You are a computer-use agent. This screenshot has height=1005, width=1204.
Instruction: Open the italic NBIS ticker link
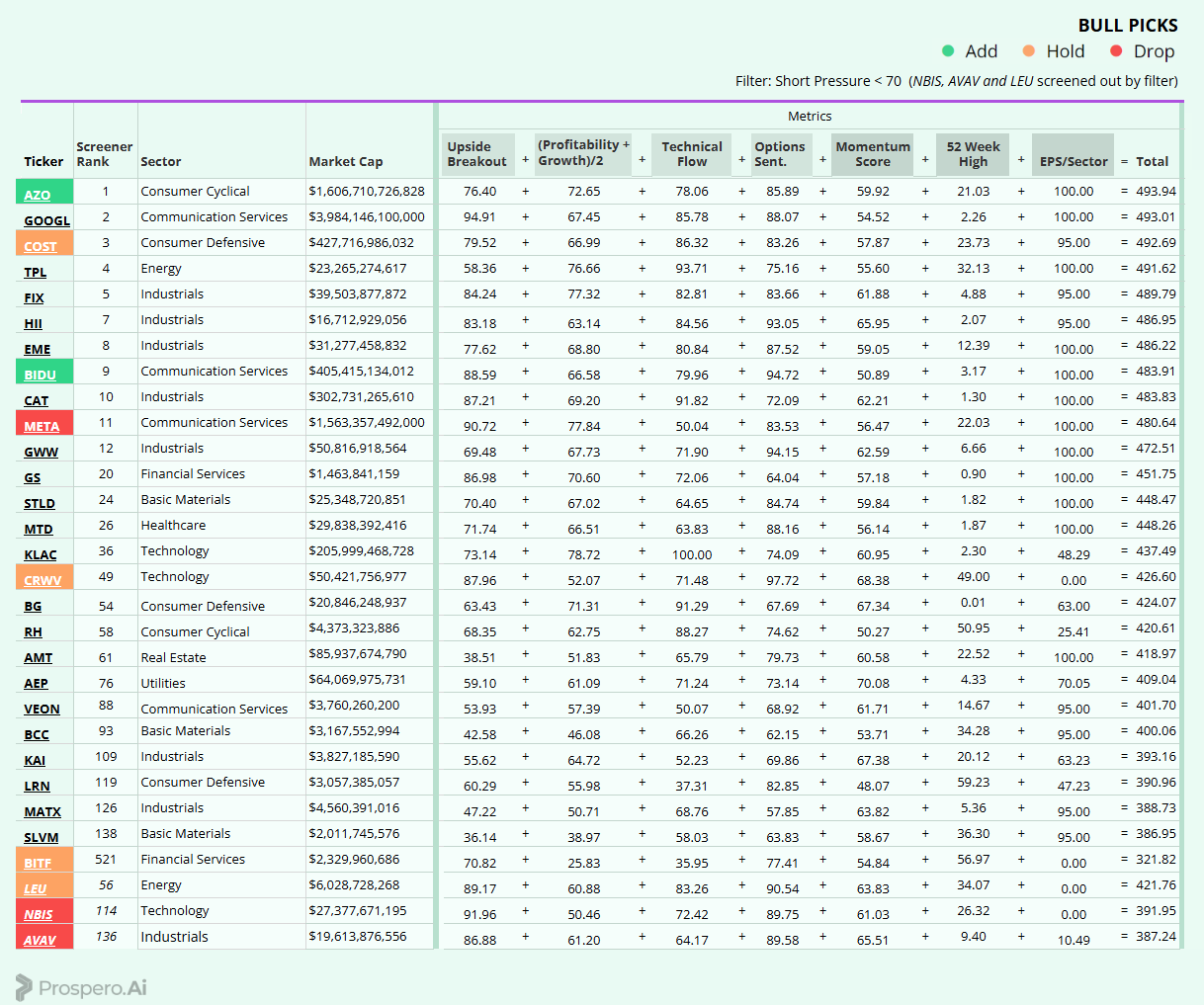39,914
